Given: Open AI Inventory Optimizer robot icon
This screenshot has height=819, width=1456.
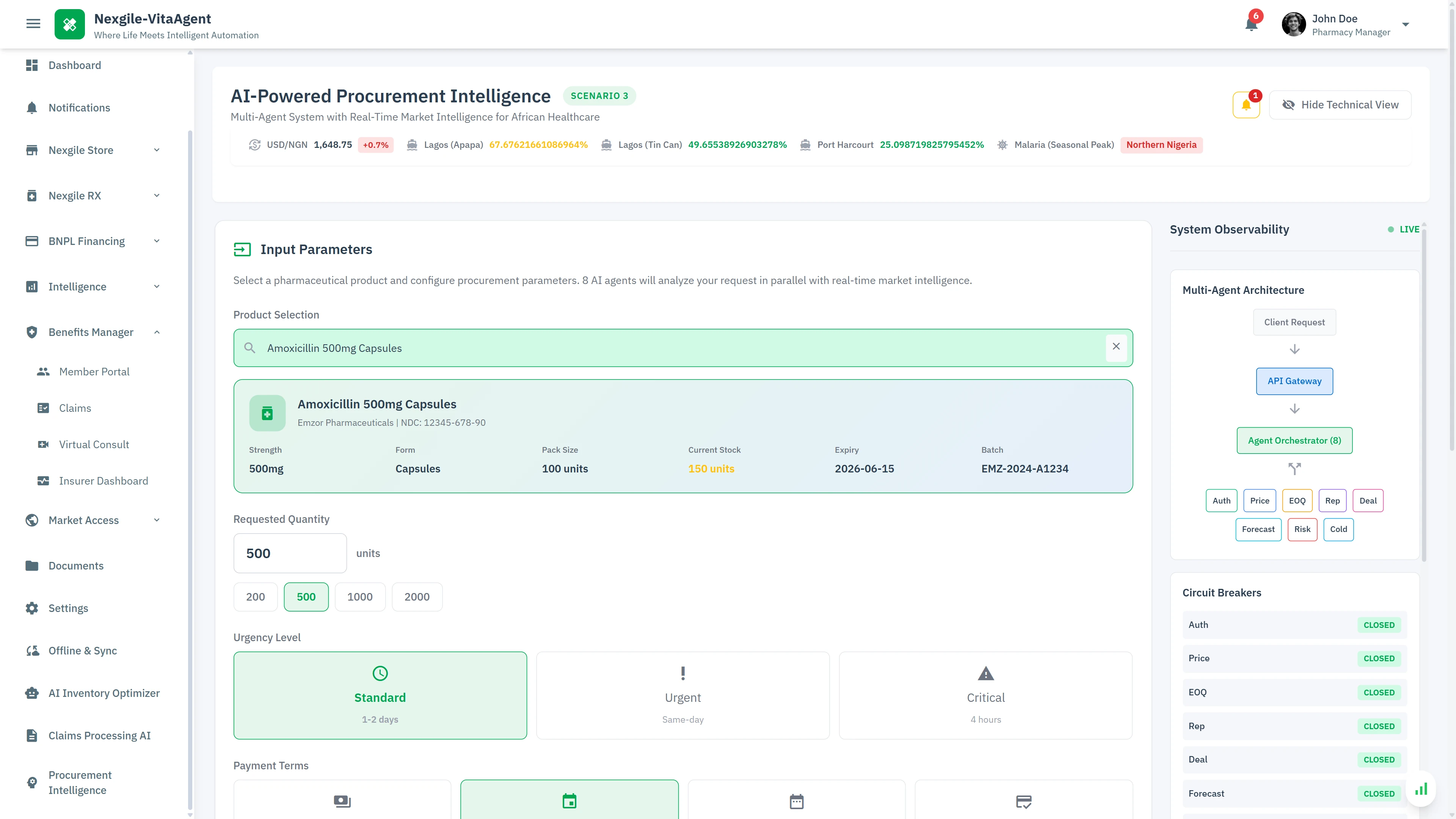Looking at the screenshot, I should click(31, 692).
